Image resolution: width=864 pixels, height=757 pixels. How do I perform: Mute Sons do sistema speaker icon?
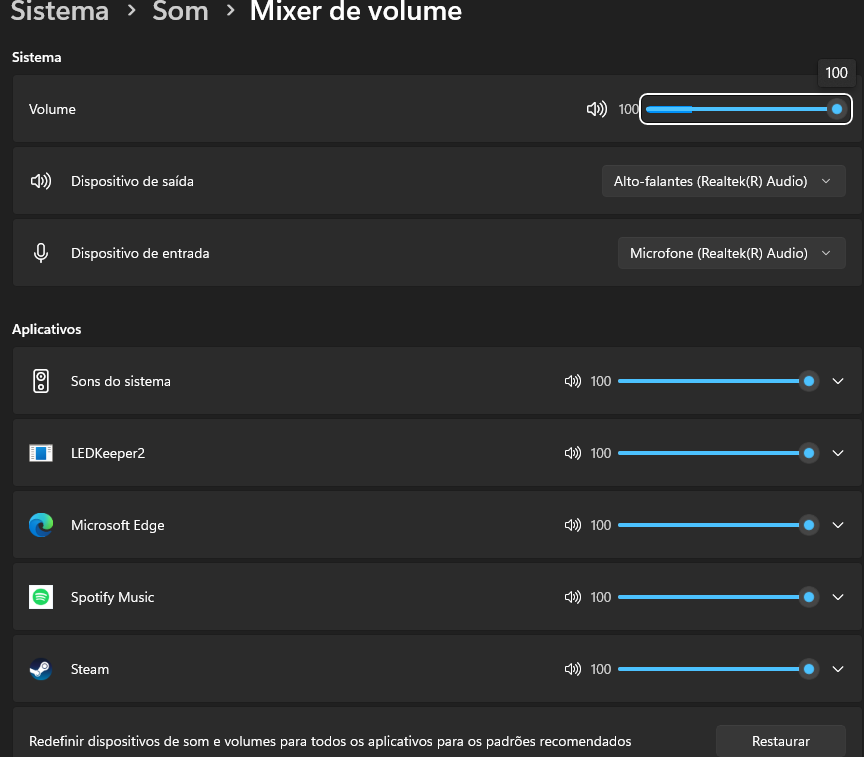[573, 381]
